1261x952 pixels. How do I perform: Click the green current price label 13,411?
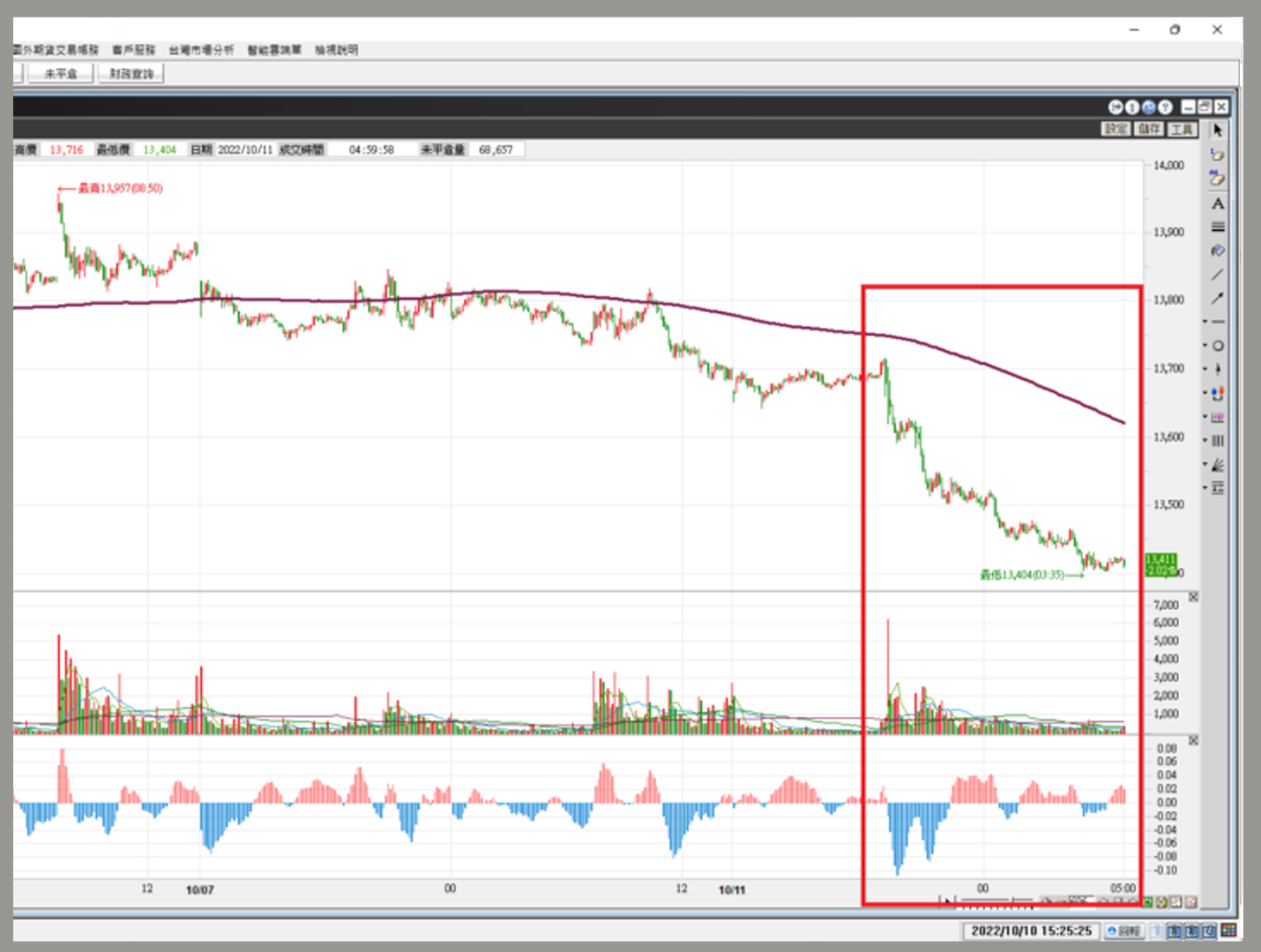[1160, 560]
